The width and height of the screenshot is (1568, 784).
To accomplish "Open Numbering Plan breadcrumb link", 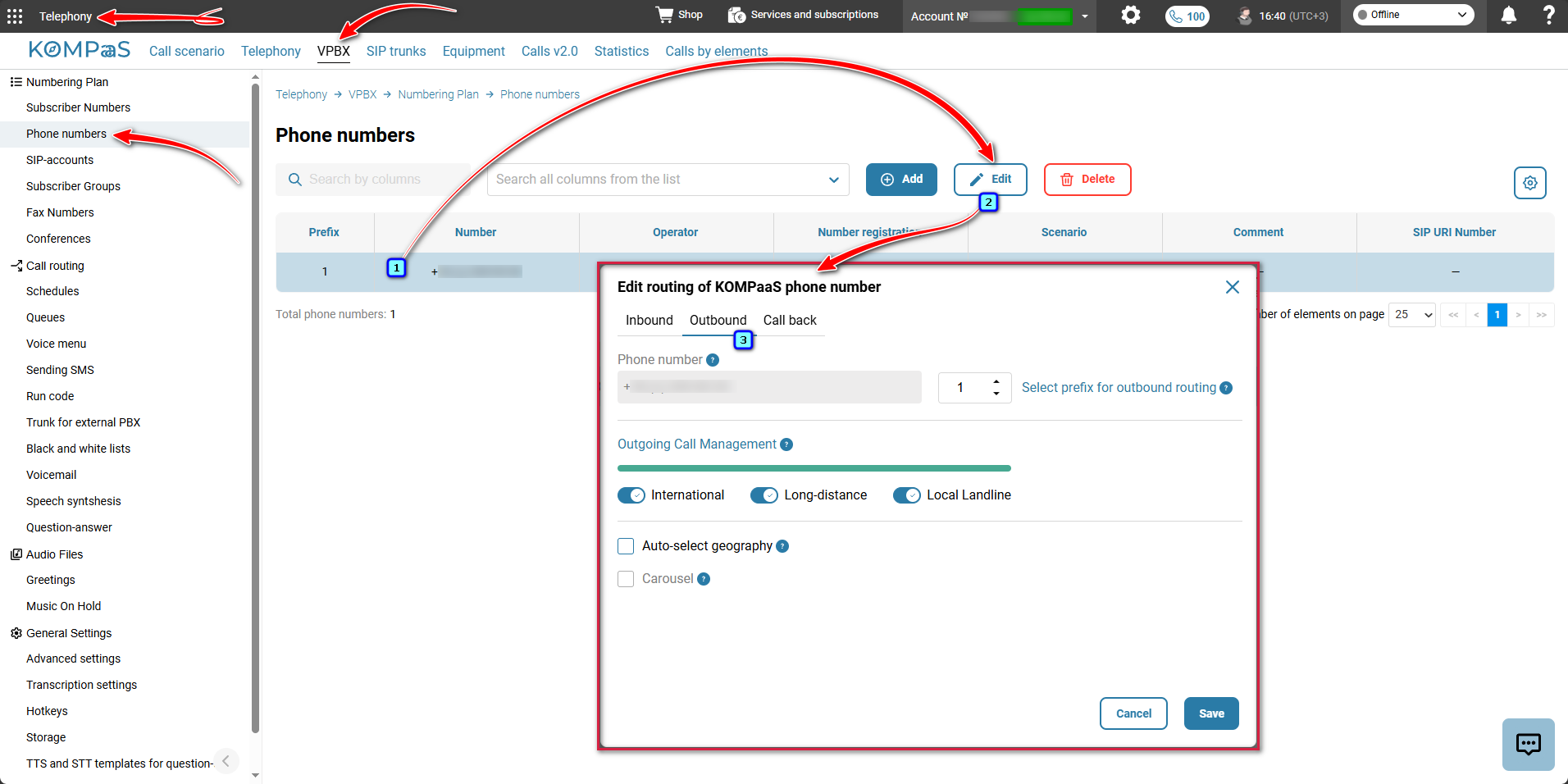I will click(438, 94).
